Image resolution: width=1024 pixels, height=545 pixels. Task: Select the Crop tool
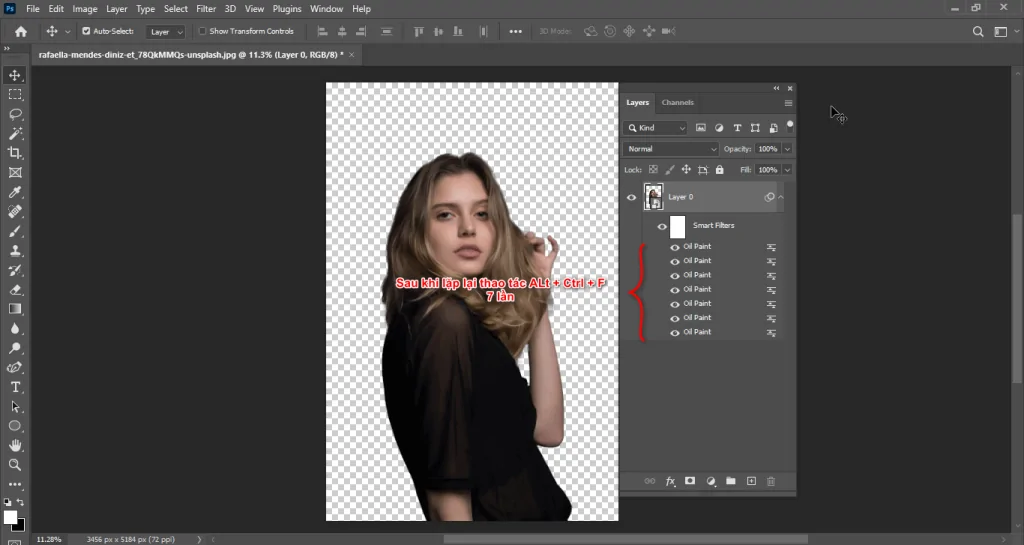click(x=15, y=153)
